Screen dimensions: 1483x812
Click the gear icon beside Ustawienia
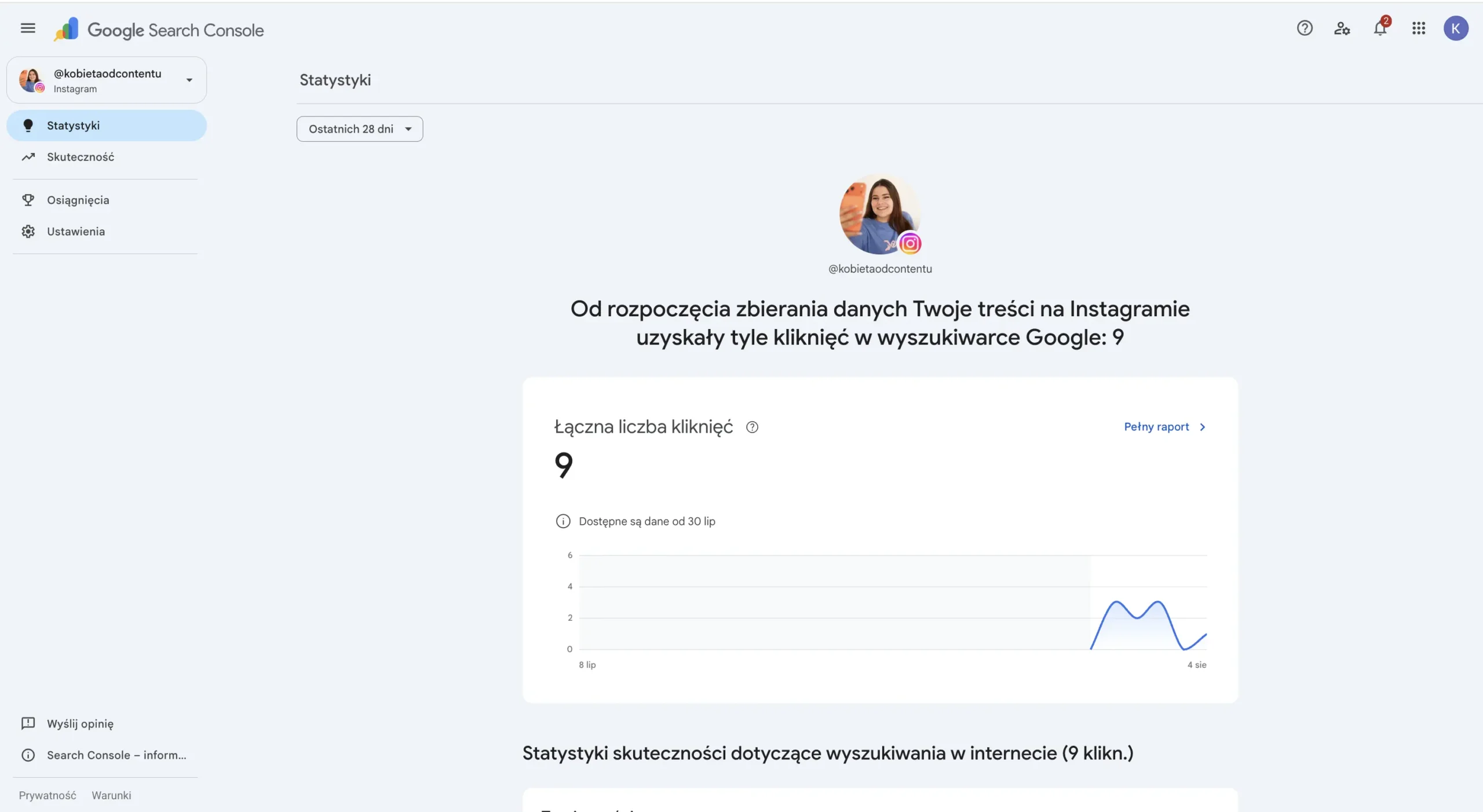click(28, 232)
